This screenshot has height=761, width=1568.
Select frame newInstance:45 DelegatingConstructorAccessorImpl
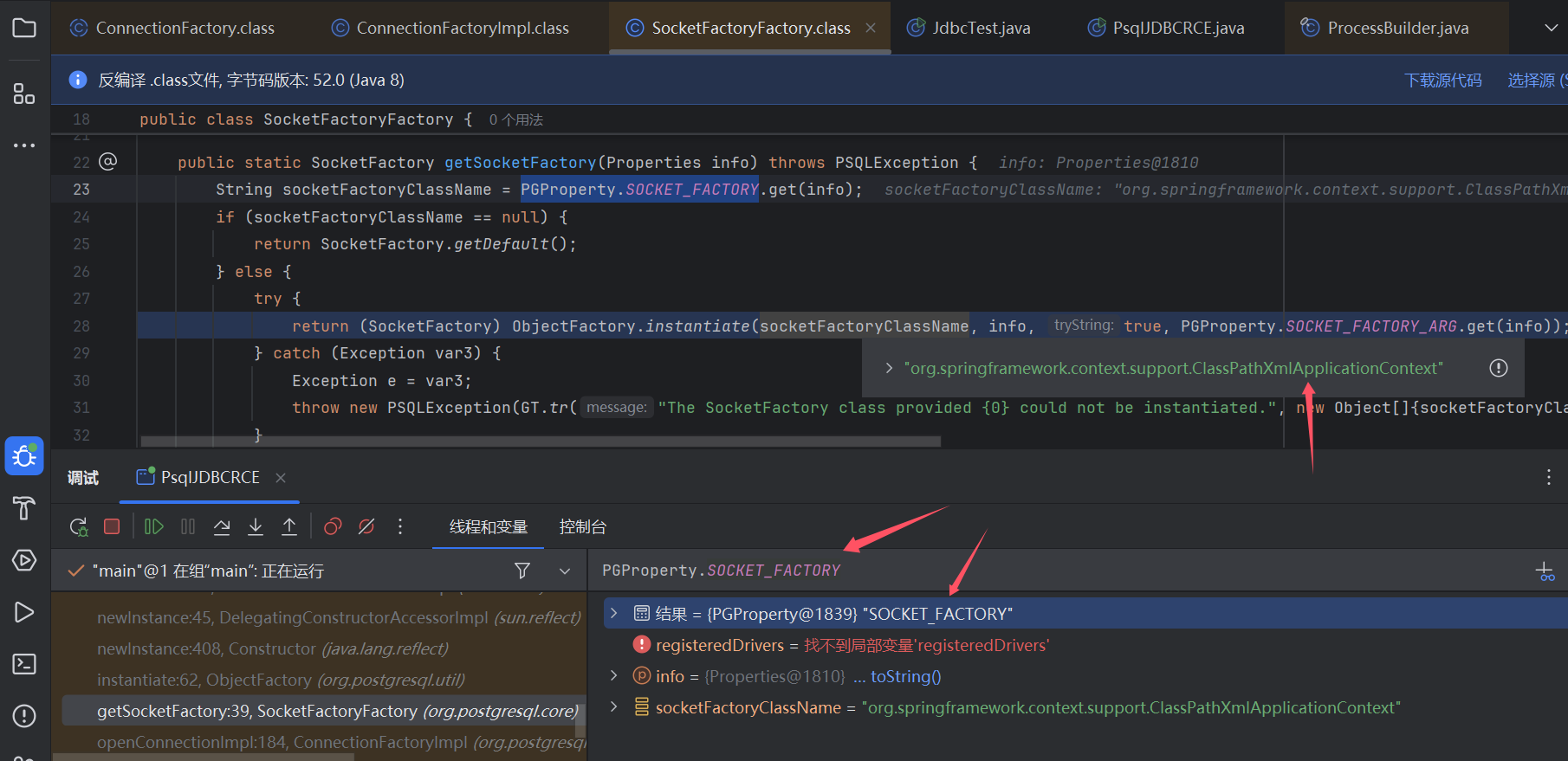click(339, 617)
